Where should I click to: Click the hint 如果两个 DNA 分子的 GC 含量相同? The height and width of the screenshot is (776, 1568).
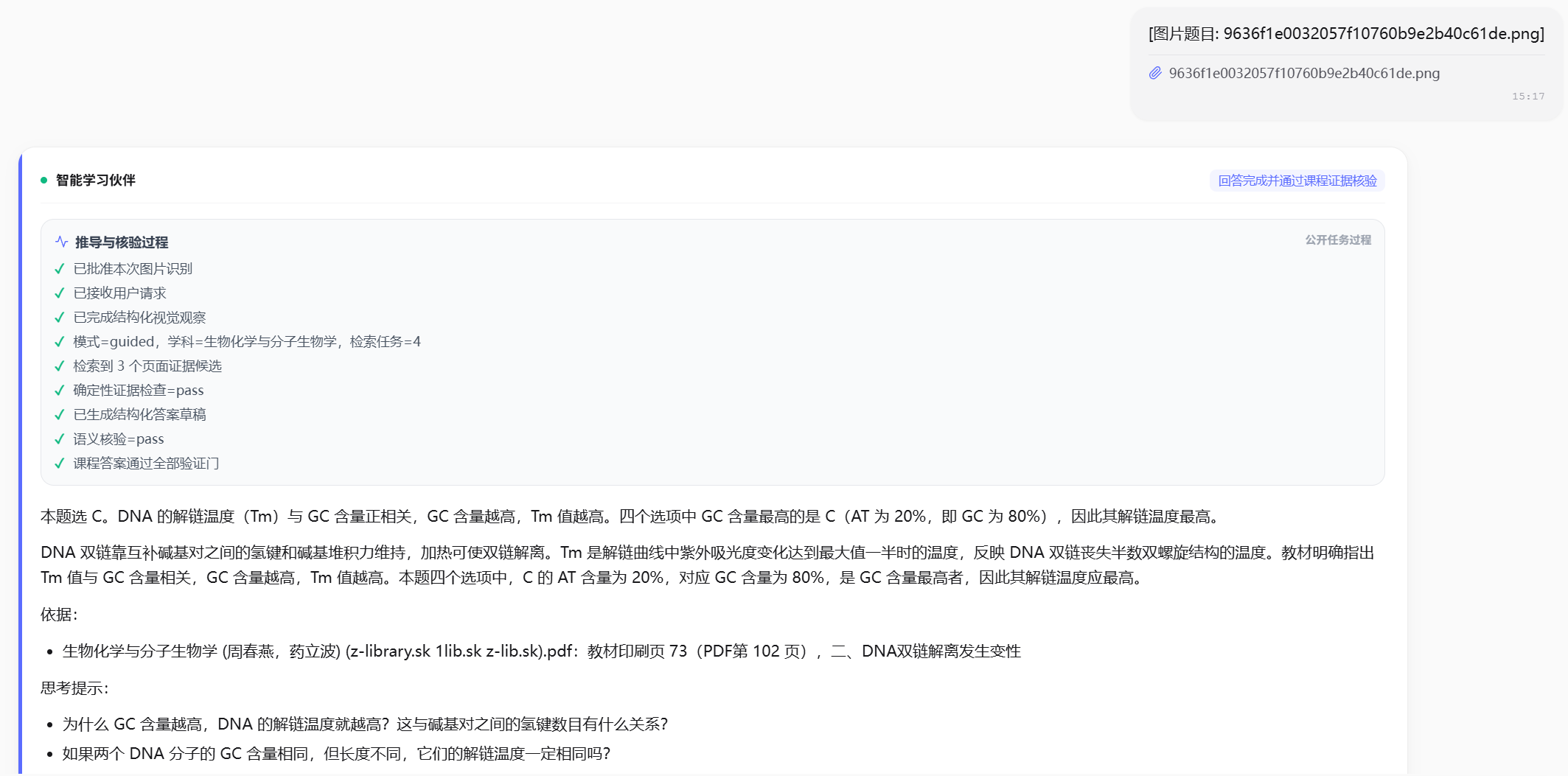click(x=336, y=754)
